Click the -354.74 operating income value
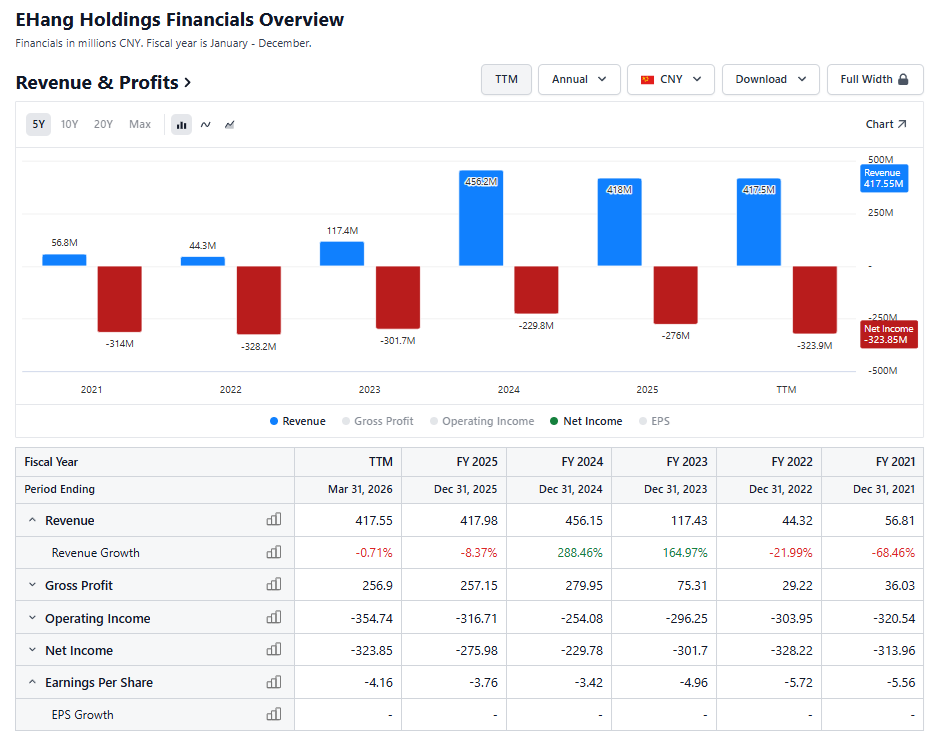Viewport: 941px width, 748px height. [x=371, y=618]
